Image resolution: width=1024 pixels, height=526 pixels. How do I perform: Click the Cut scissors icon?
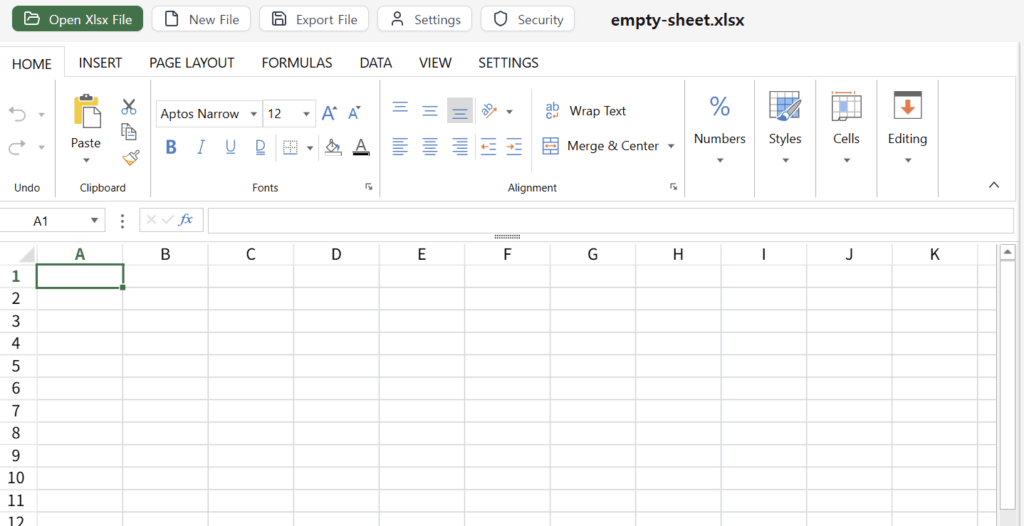click(x=129, y=106)
